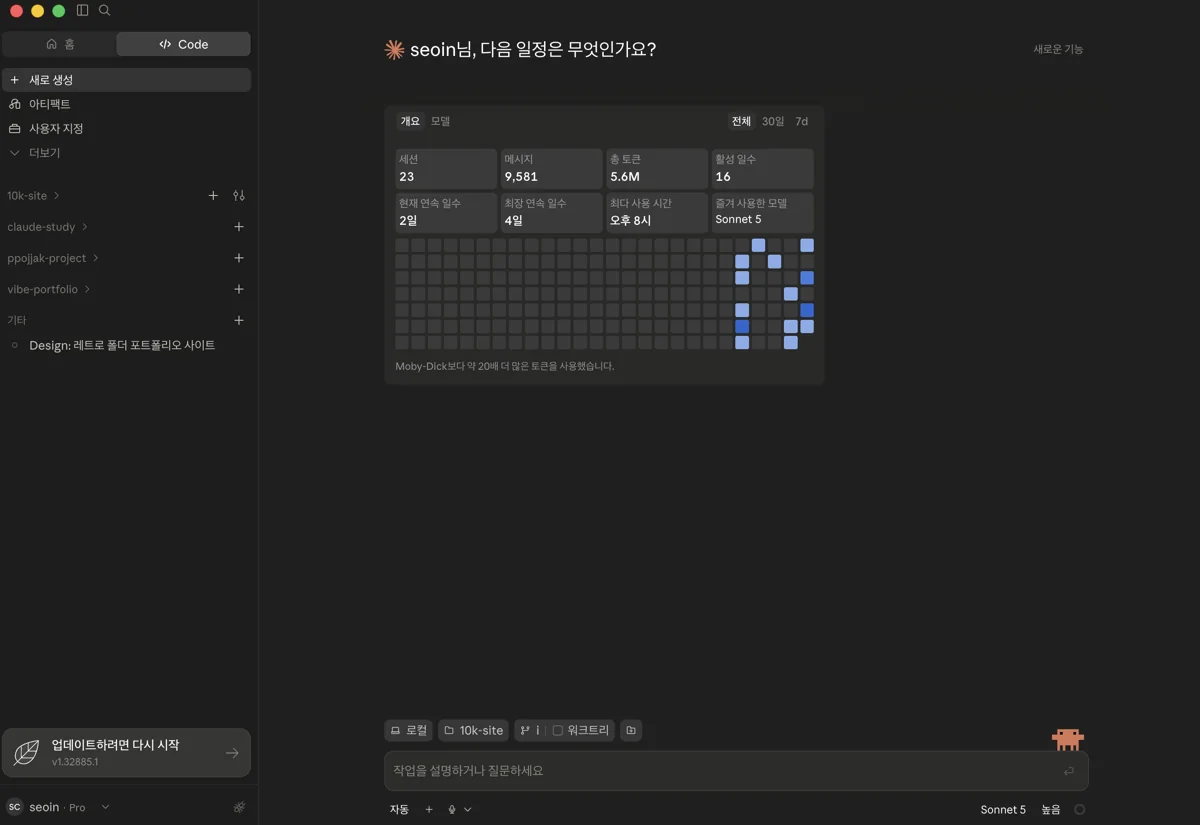1200x825 pixels.
Task: Click the 활성 일수 16 card
Action: [x=762, y=169]
